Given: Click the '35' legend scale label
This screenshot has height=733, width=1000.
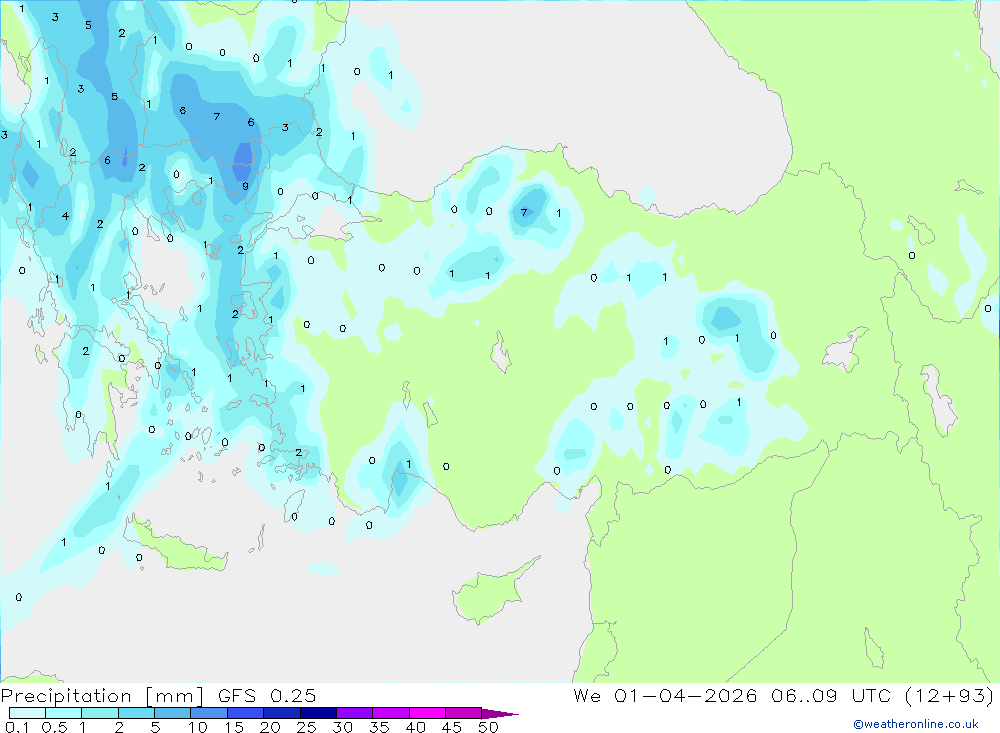Looking at the screenshot, I should click(x=379, y=727).
